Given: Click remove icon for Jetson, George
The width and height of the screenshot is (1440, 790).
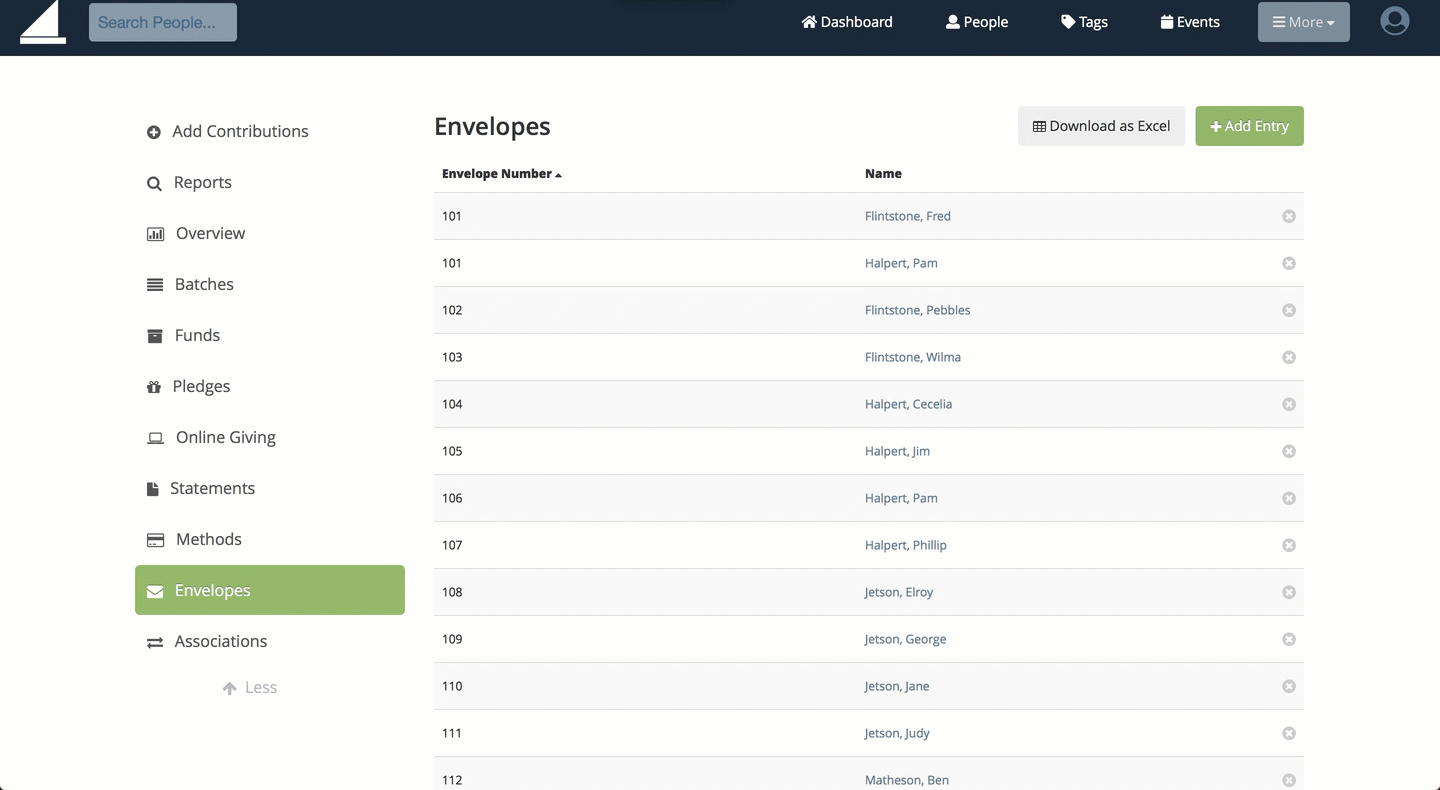Looking at the screenshot, I should tap(1288, 639).
